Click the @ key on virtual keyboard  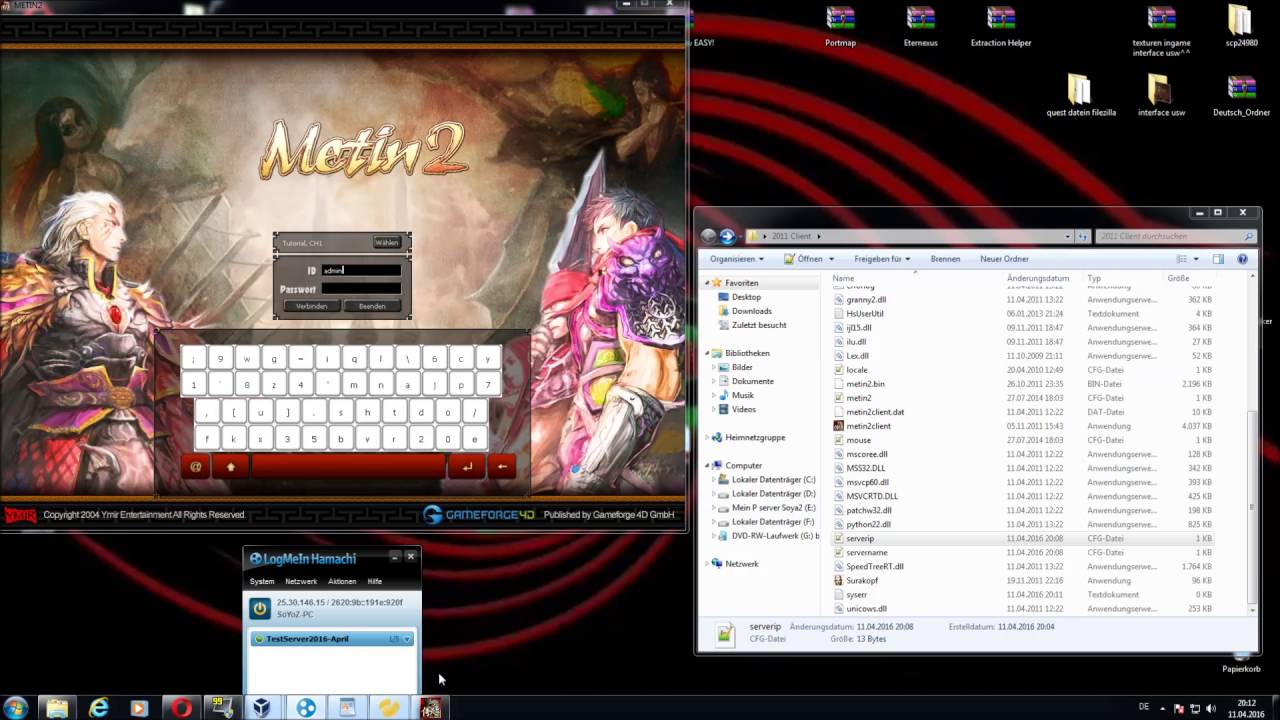196,466
